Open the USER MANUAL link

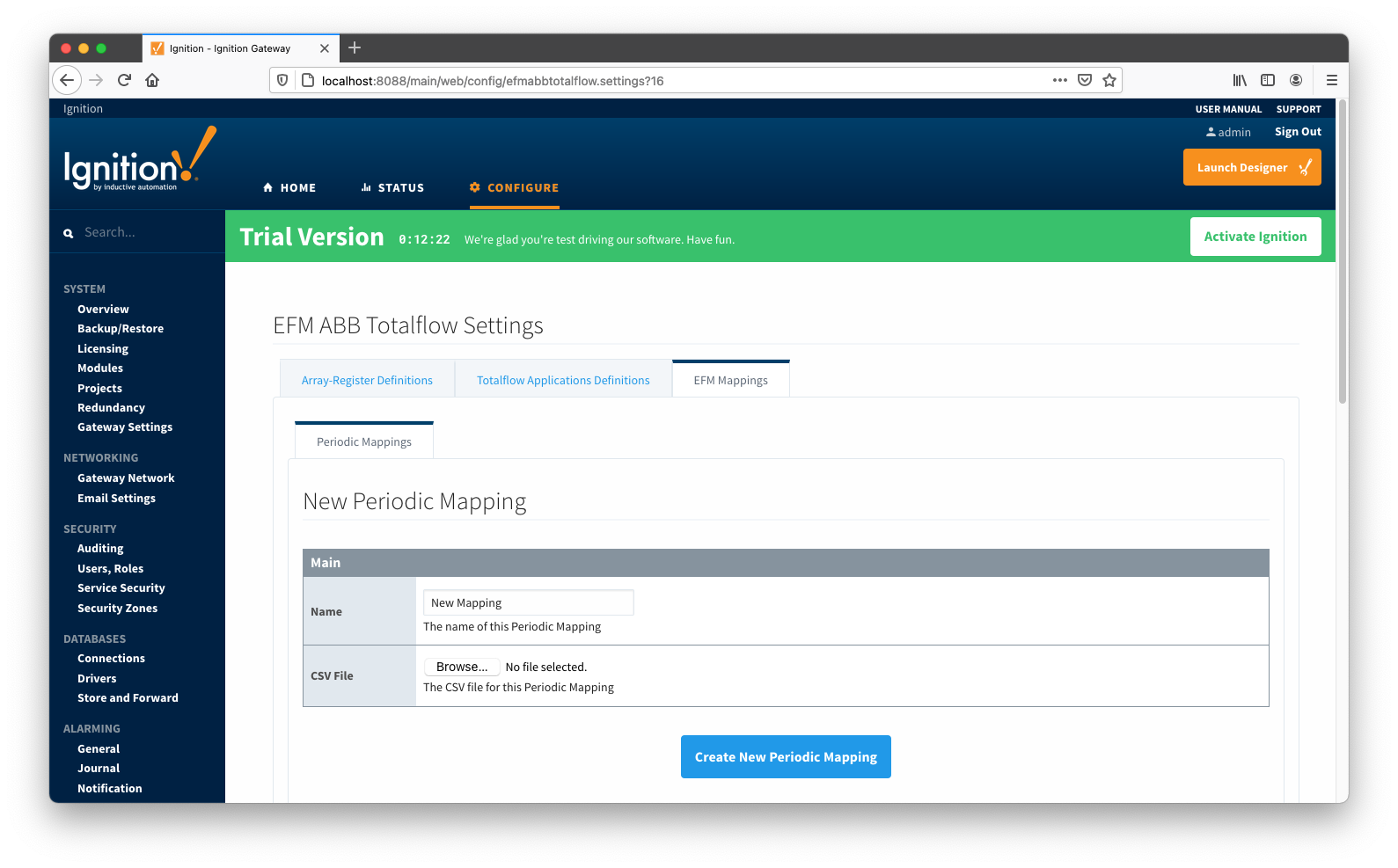tap(1228, 109)
